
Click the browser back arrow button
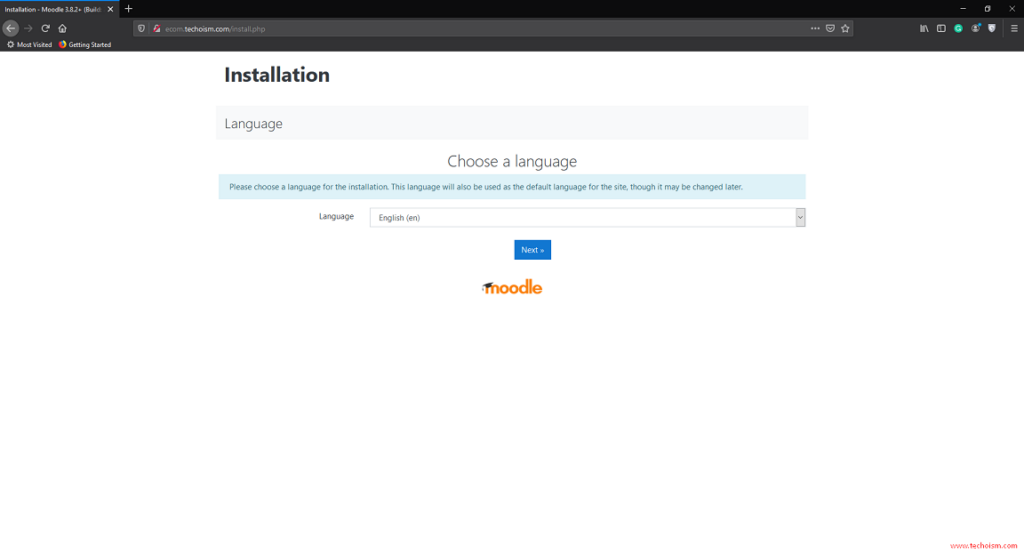coord(11,28)
